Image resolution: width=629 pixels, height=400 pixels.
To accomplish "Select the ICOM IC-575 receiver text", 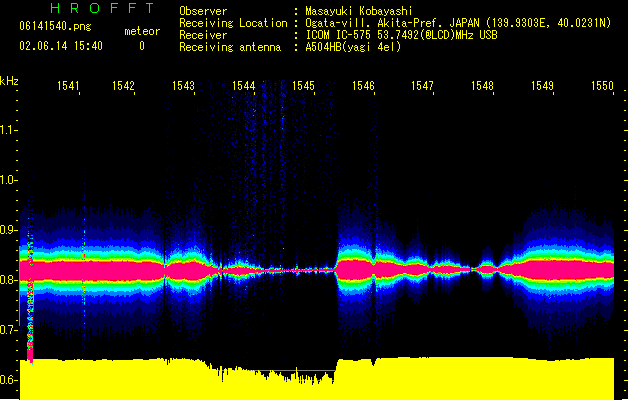I will pyautogui.click(x=401, y=35).
